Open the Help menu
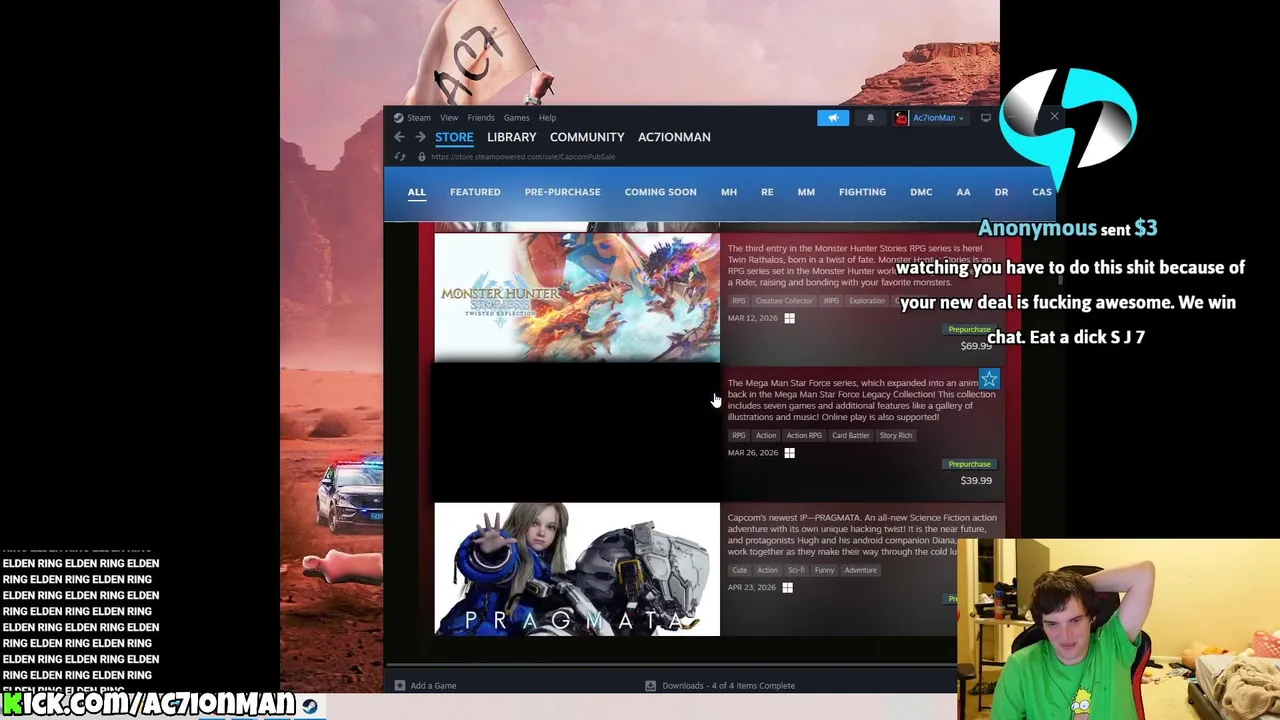Viewport: 1280px width, 720px height. click(547, 118)
